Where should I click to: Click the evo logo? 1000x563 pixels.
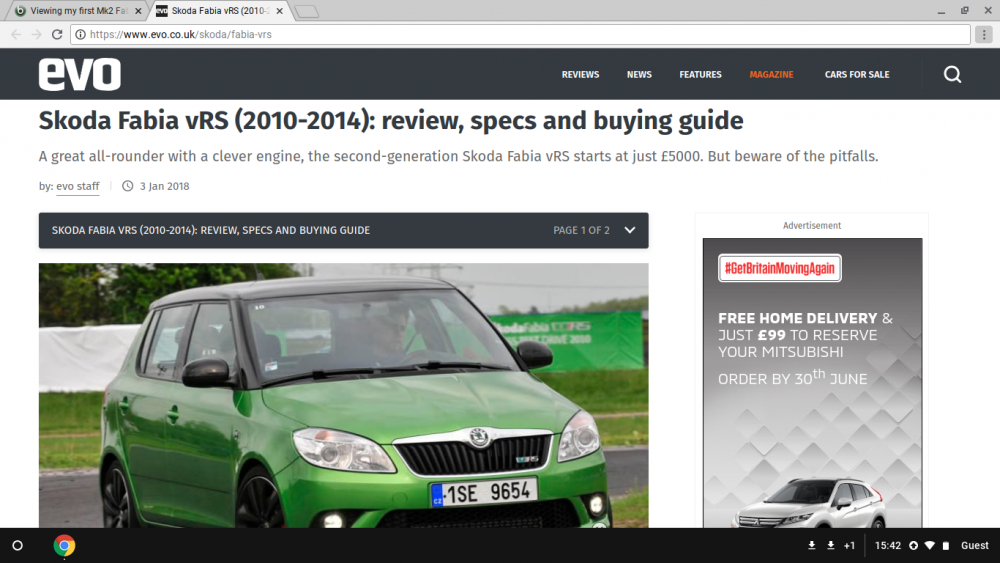(x=80, y=74)
